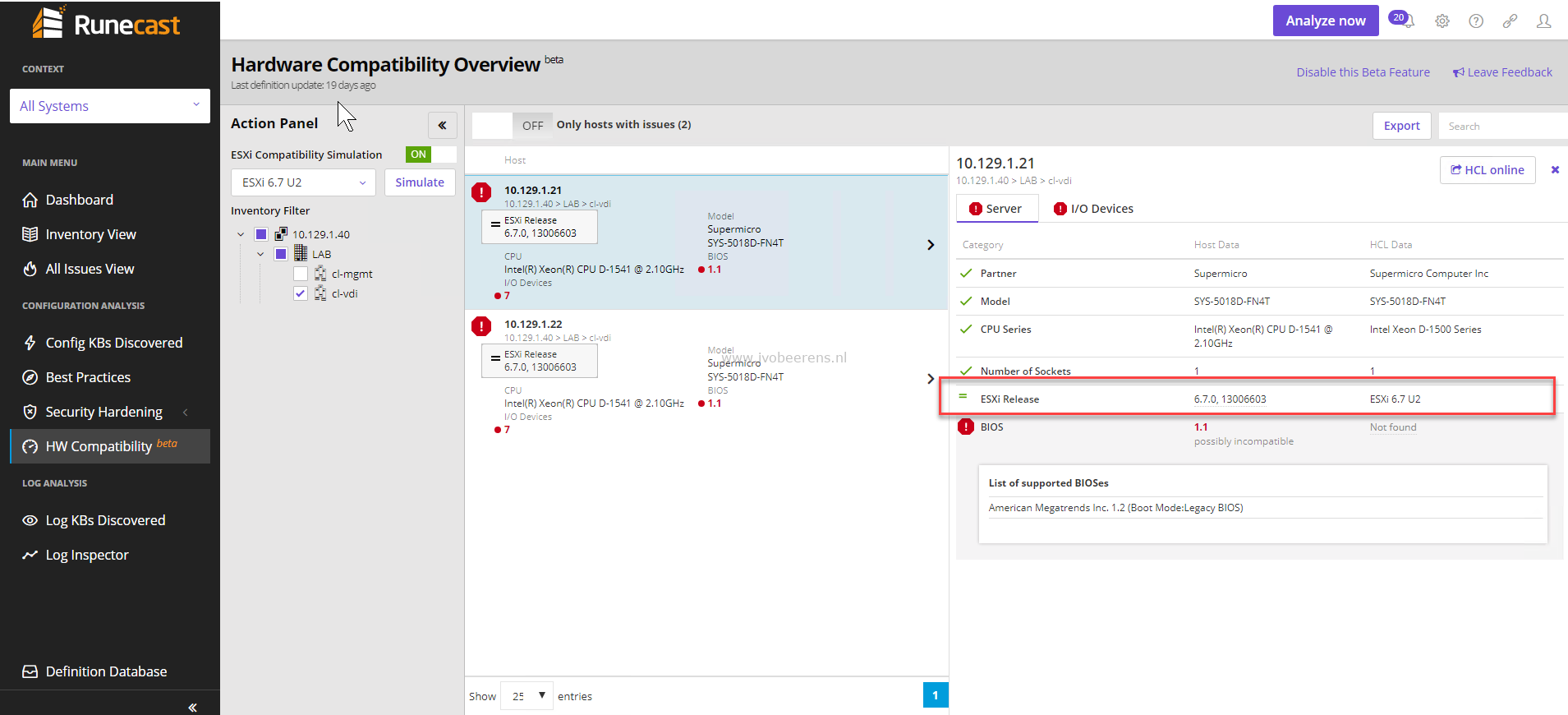Click the Simulate button
1568x715 pixels.
[420, 182]
